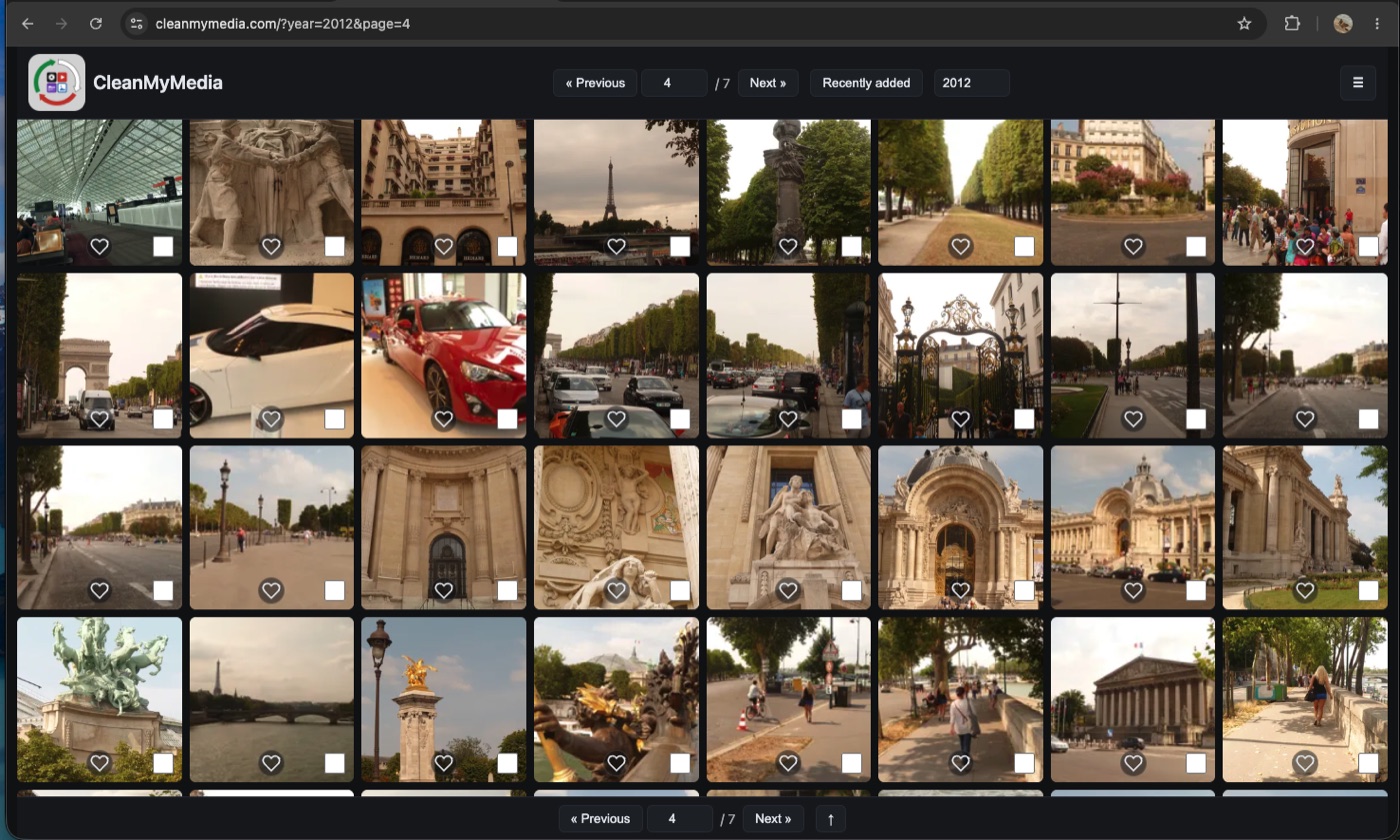Check the ornate golden gate photo

pos(1024,419)
